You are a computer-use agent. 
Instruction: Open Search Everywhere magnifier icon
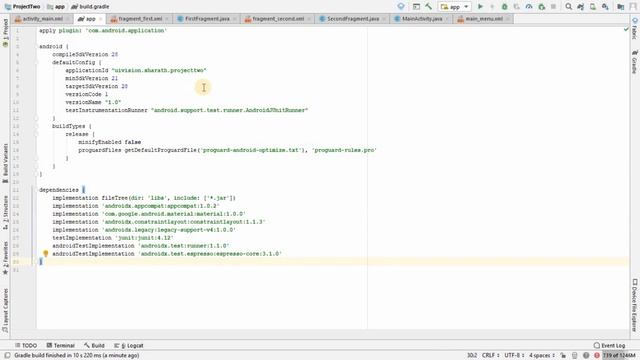(x=569, y=7)
